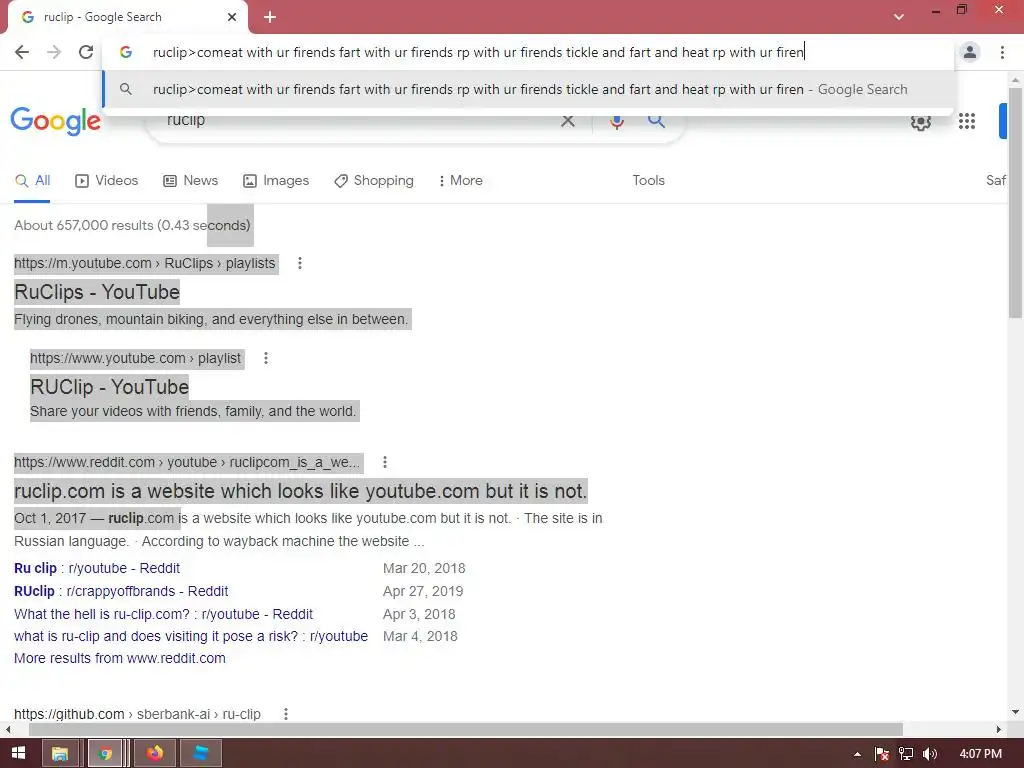Open the search Tools options
Screen dimensions: 1024x768
648,181
